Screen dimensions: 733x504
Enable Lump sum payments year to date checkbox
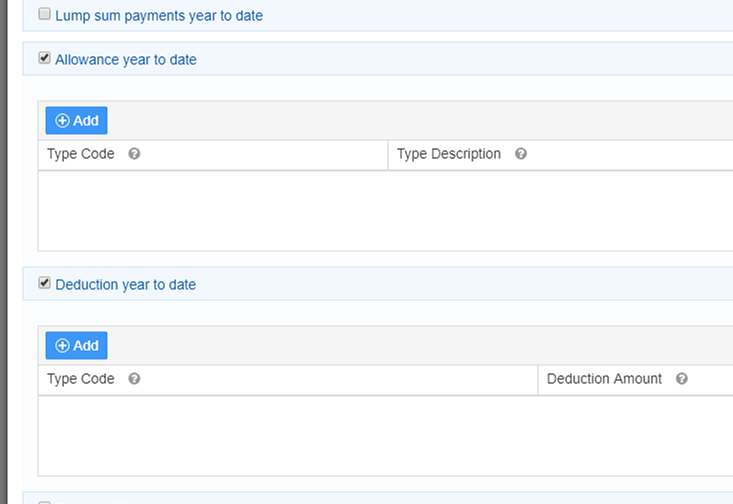tap(44, 15)
